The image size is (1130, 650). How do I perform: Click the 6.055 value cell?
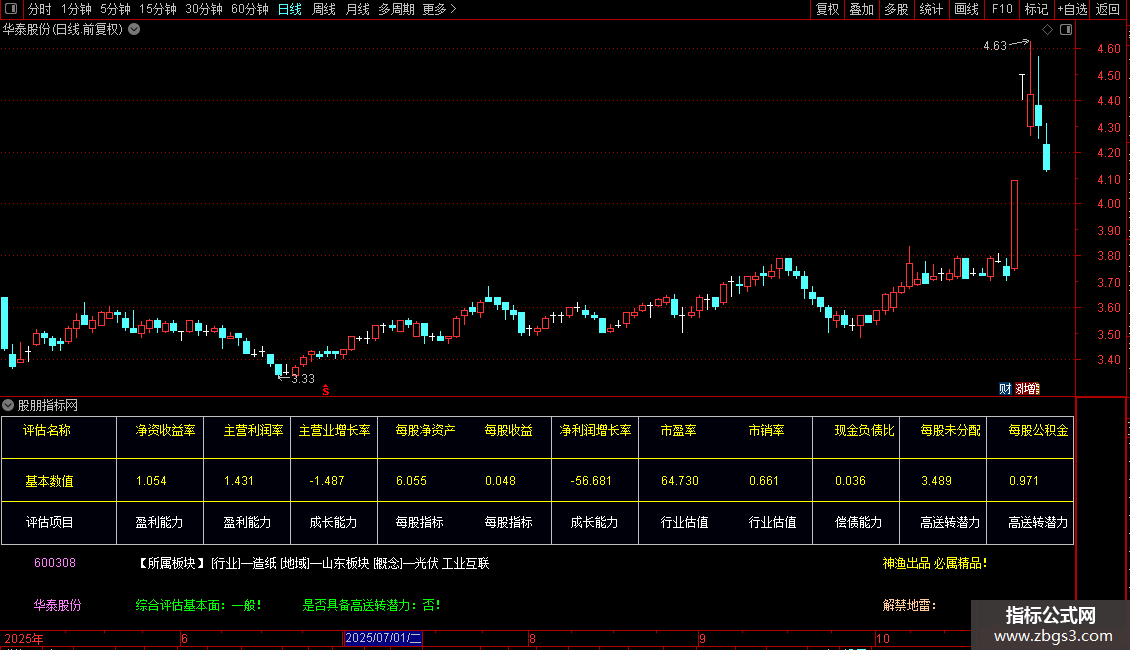[411, 481]
